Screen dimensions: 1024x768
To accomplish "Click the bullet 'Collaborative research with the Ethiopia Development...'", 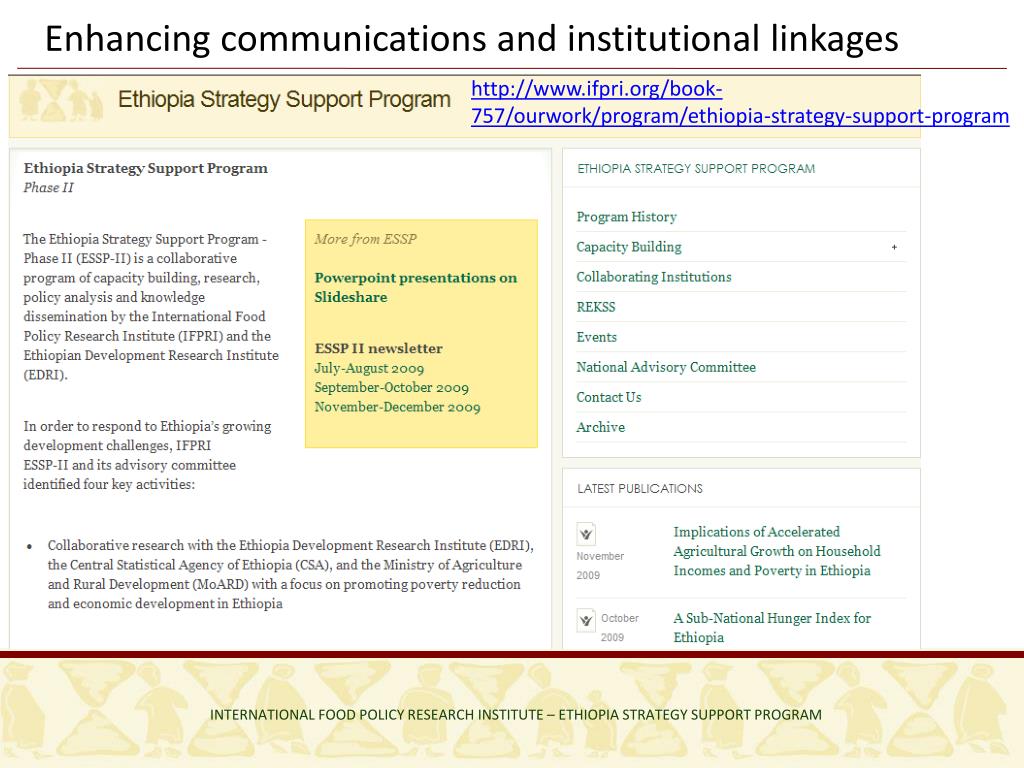I will [291, 574].
